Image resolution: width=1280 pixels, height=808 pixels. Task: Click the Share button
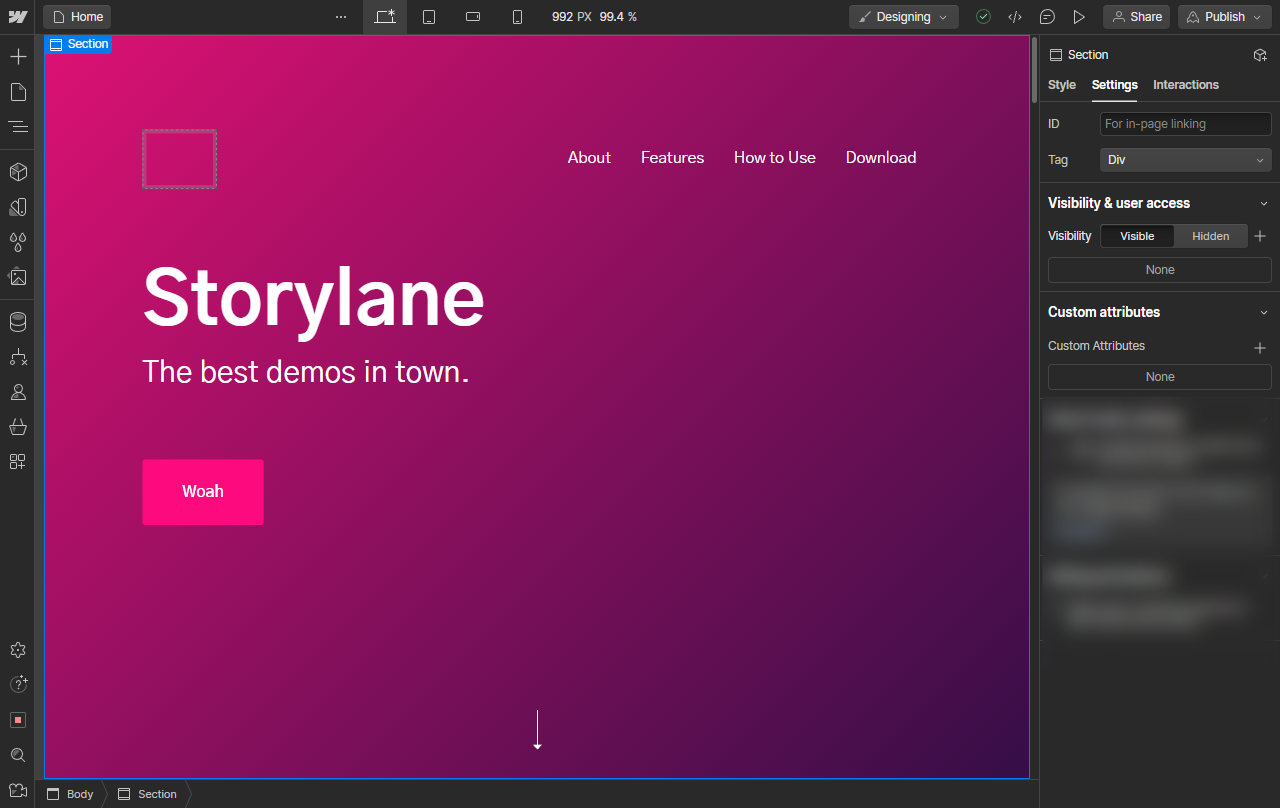[1136, 17]
